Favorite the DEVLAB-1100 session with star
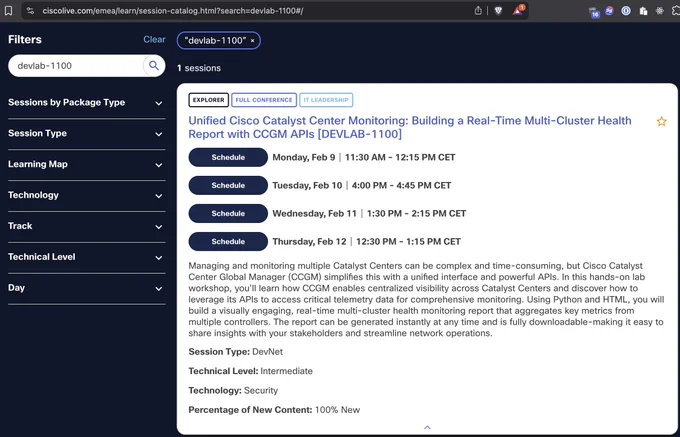This screenshot has height=437, width=680. coord(661,121)
